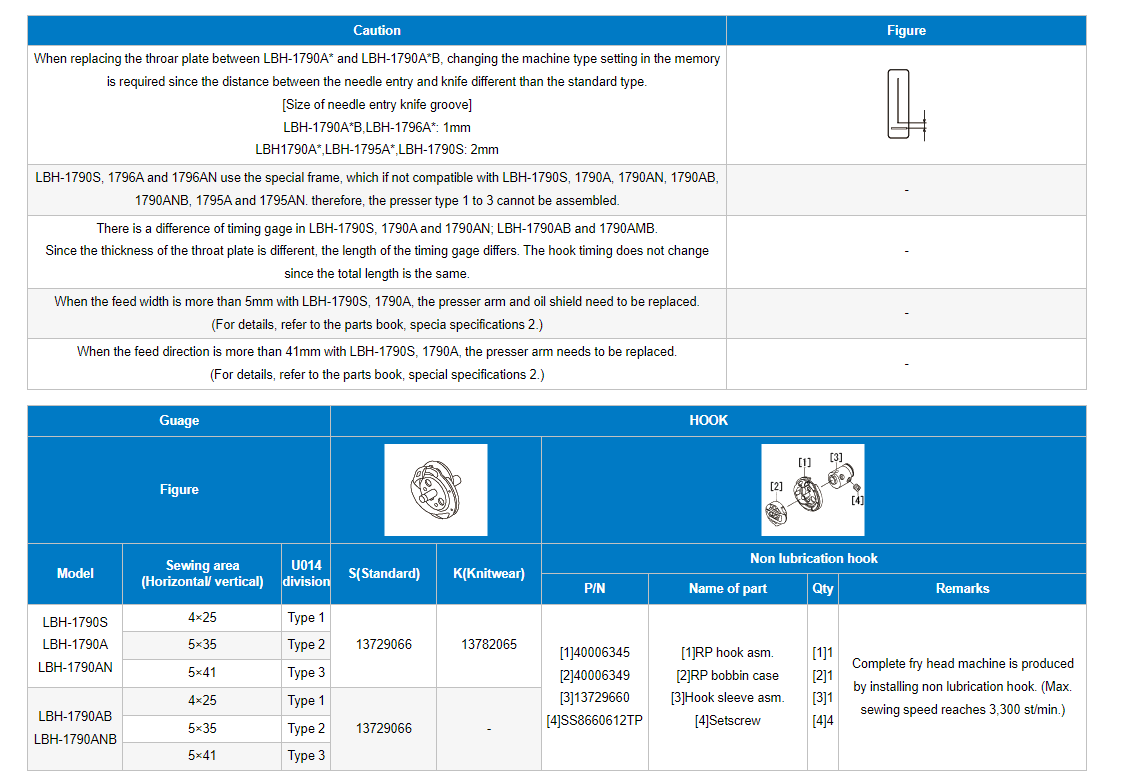Select the LBH-1790AN model text
Screen dimensions: 1142x784
click(x=75, y=667)
